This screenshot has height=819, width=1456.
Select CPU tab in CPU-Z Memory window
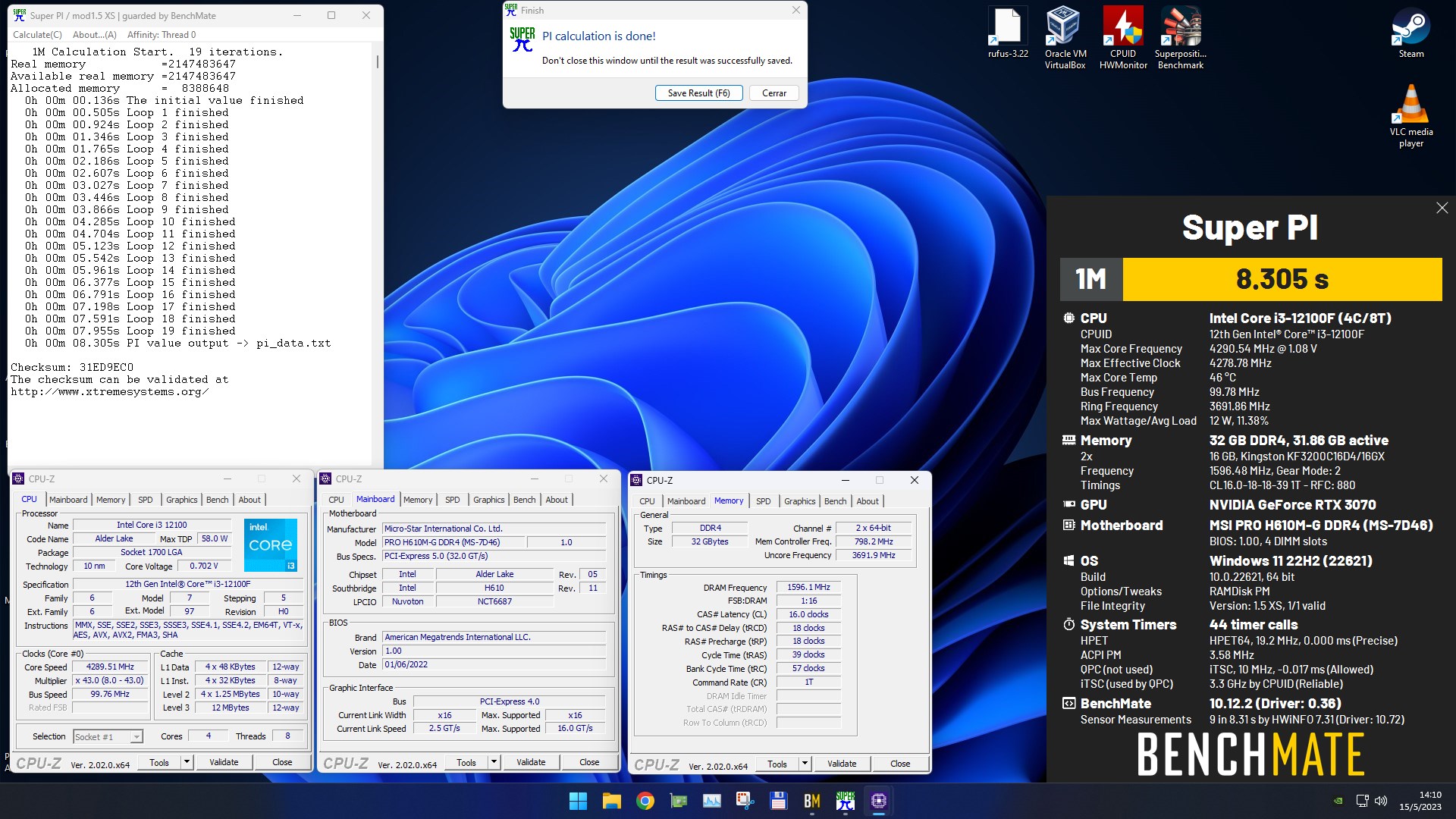coord(647,501)
